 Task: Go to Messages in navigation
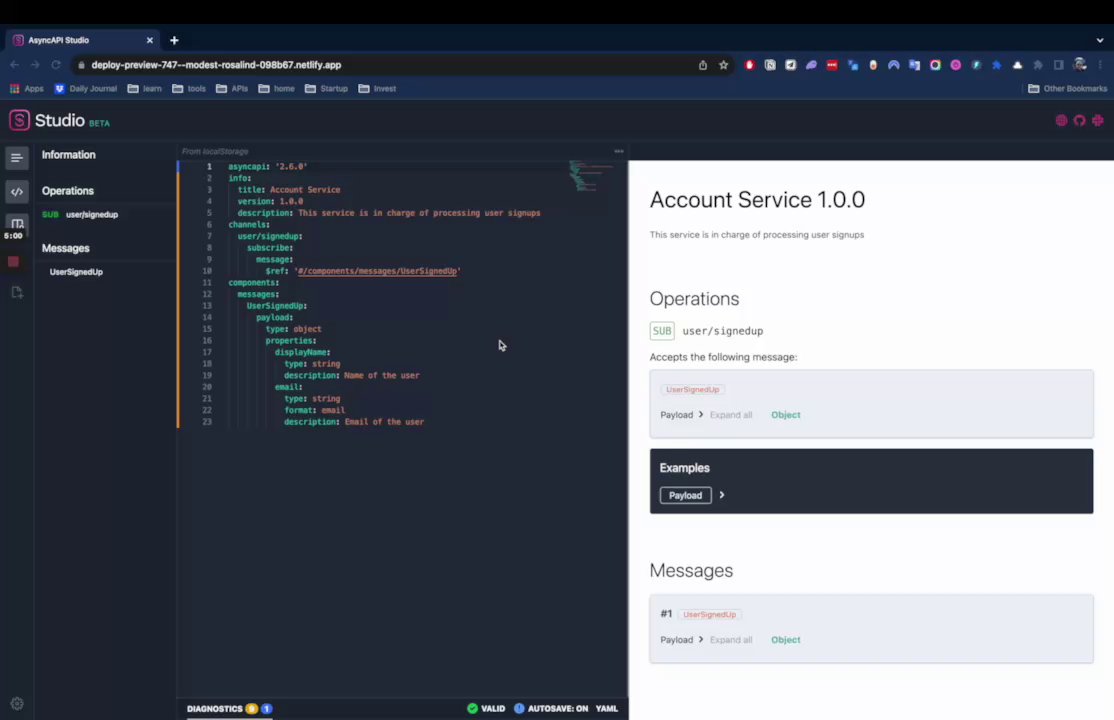pyautogui.click(x=65, y=249)
